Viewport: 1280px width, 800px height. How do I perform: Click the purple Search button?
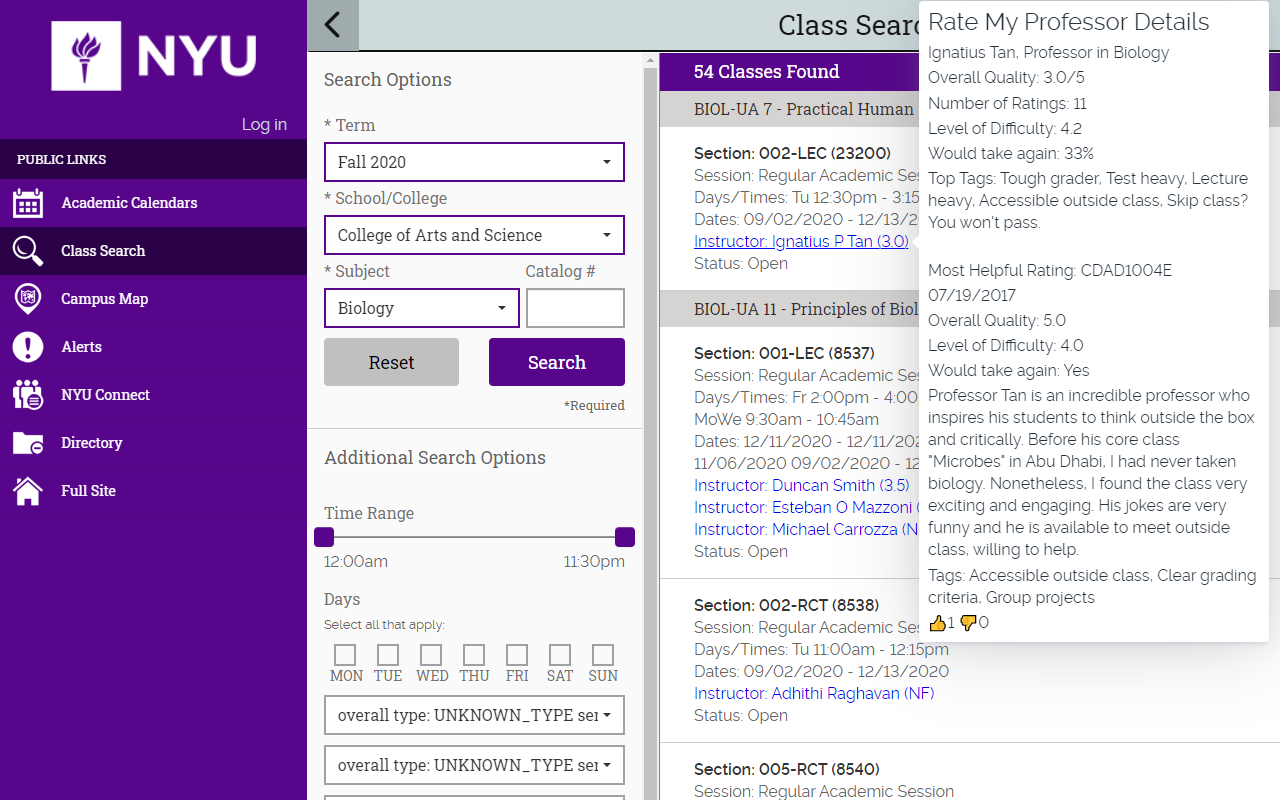557,362
